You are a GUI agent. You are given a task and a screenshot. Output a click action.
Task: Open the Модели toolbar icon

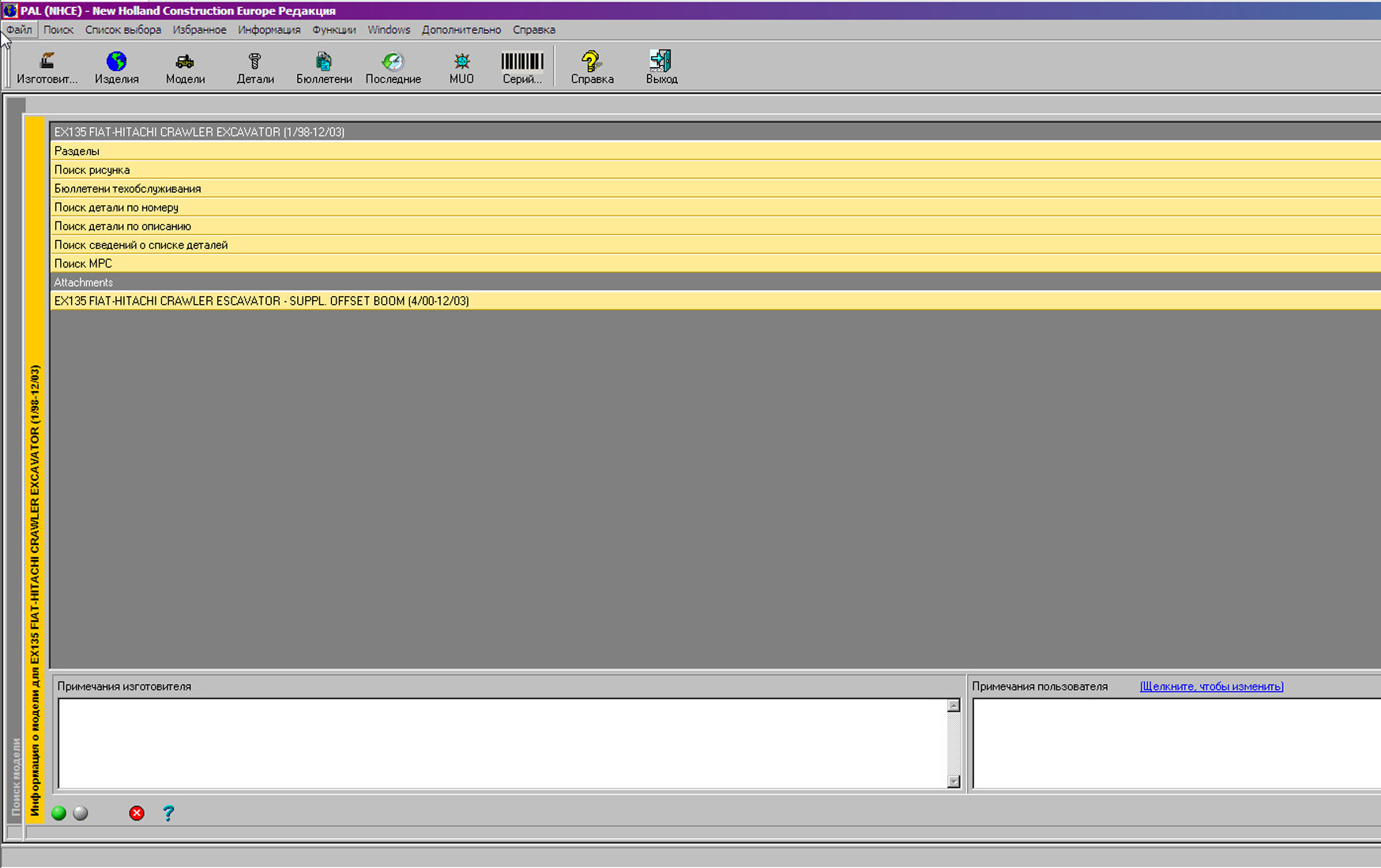point(185,67)
